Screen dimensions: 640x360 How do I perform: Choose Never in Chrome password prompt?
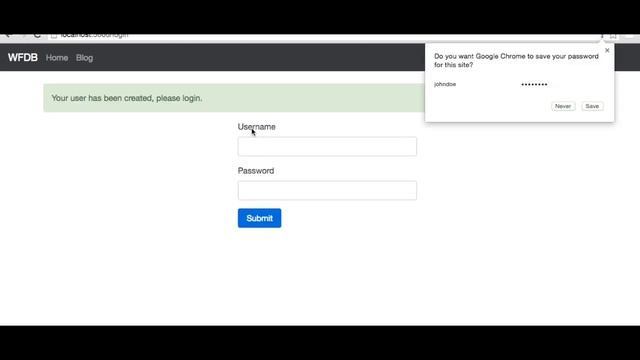click(563, 106)
